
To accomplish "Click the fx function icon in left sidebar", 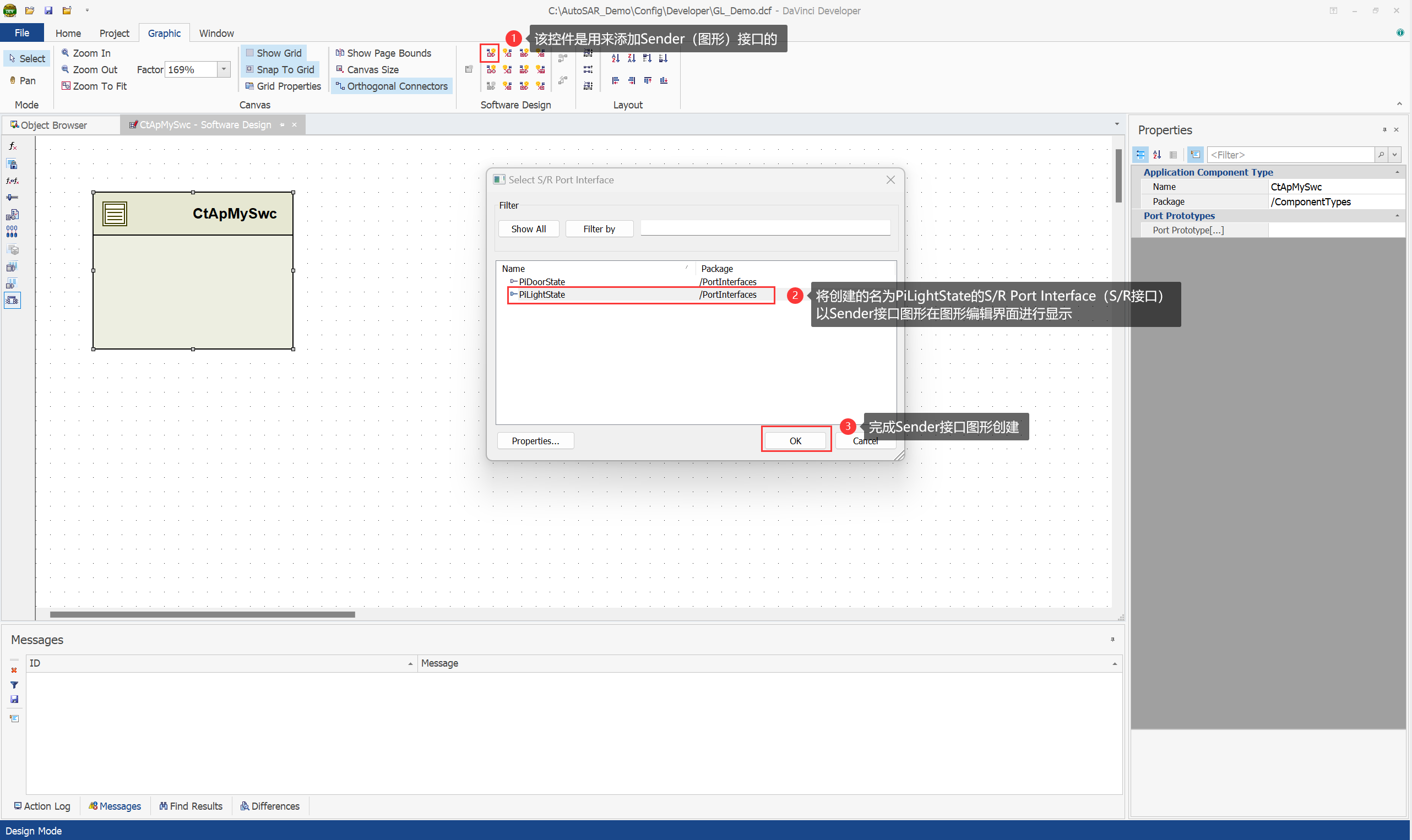I will tap(13, 146).
